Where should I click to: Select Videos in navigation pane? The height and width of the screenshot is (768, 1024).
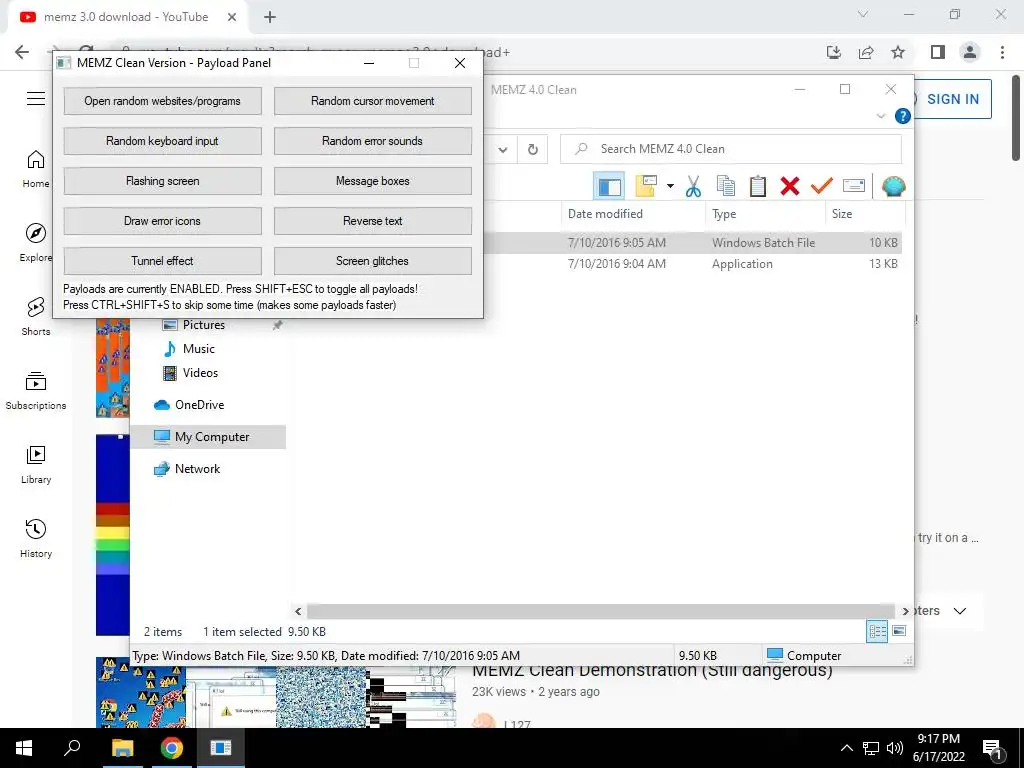point(200,373)
